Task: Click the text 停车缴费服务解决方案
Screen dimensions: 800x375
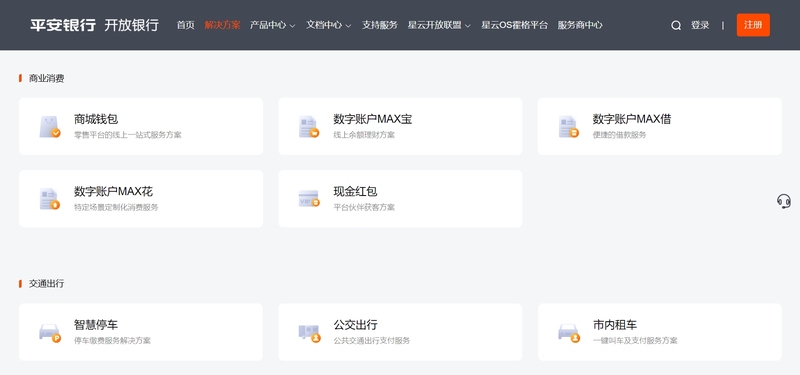Action: [x=112, y=341]
